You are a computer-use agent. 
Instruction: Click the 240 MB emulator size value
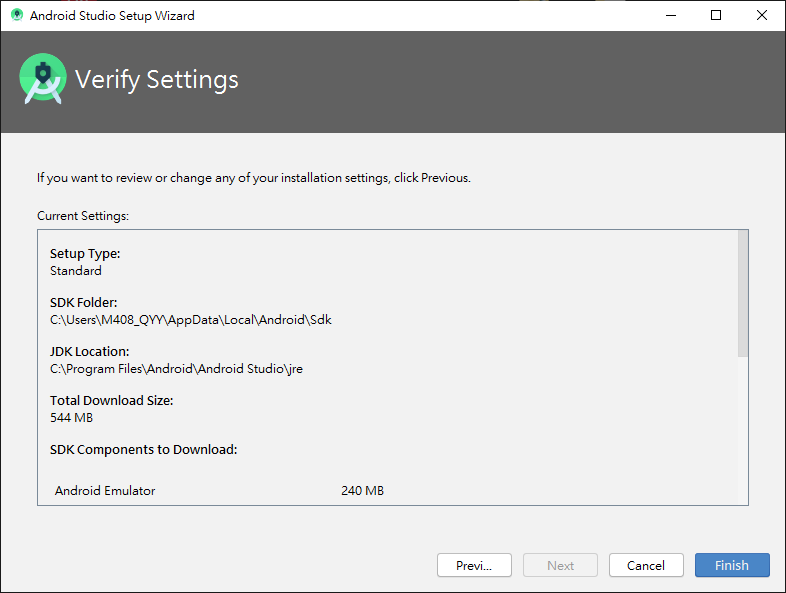[x=362, y=490]
